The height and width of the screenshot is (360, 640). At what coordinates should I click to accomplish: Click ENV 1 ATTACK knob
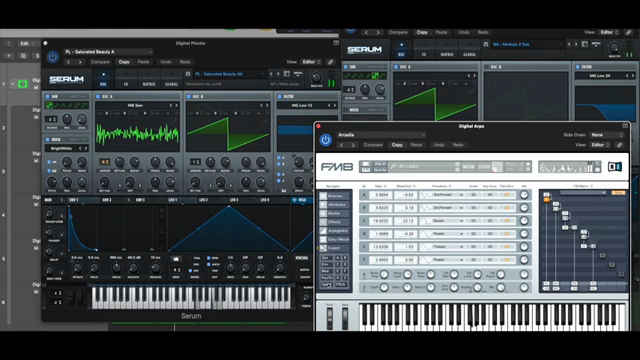[x=77, y=268]
